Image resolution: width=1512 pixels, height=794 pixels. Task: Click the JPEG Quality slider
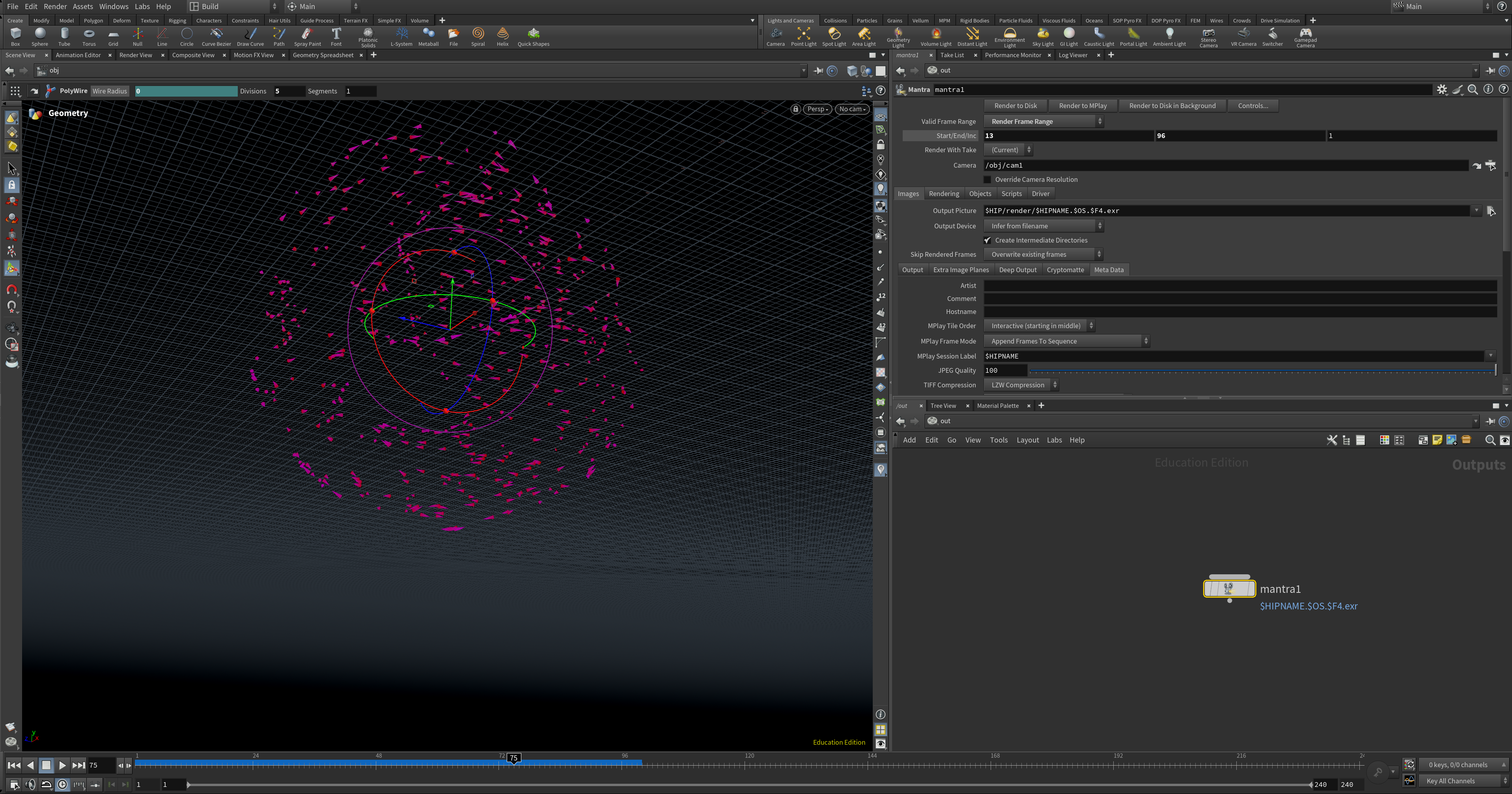coord(1262,370)
